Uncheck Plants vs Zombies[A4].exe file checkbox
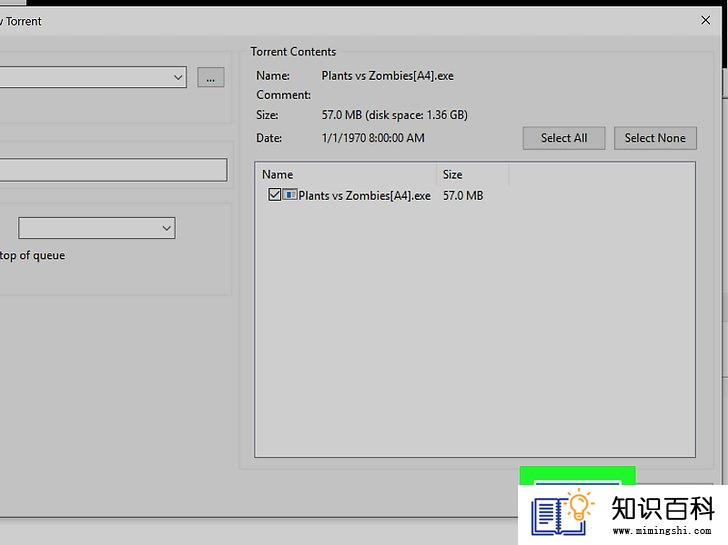This screenshot has width=728, height=545. (274, 195)
